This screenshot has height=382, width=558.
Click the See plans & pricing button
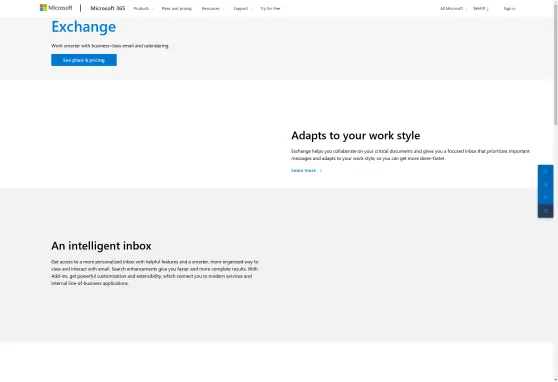point(84,60)
